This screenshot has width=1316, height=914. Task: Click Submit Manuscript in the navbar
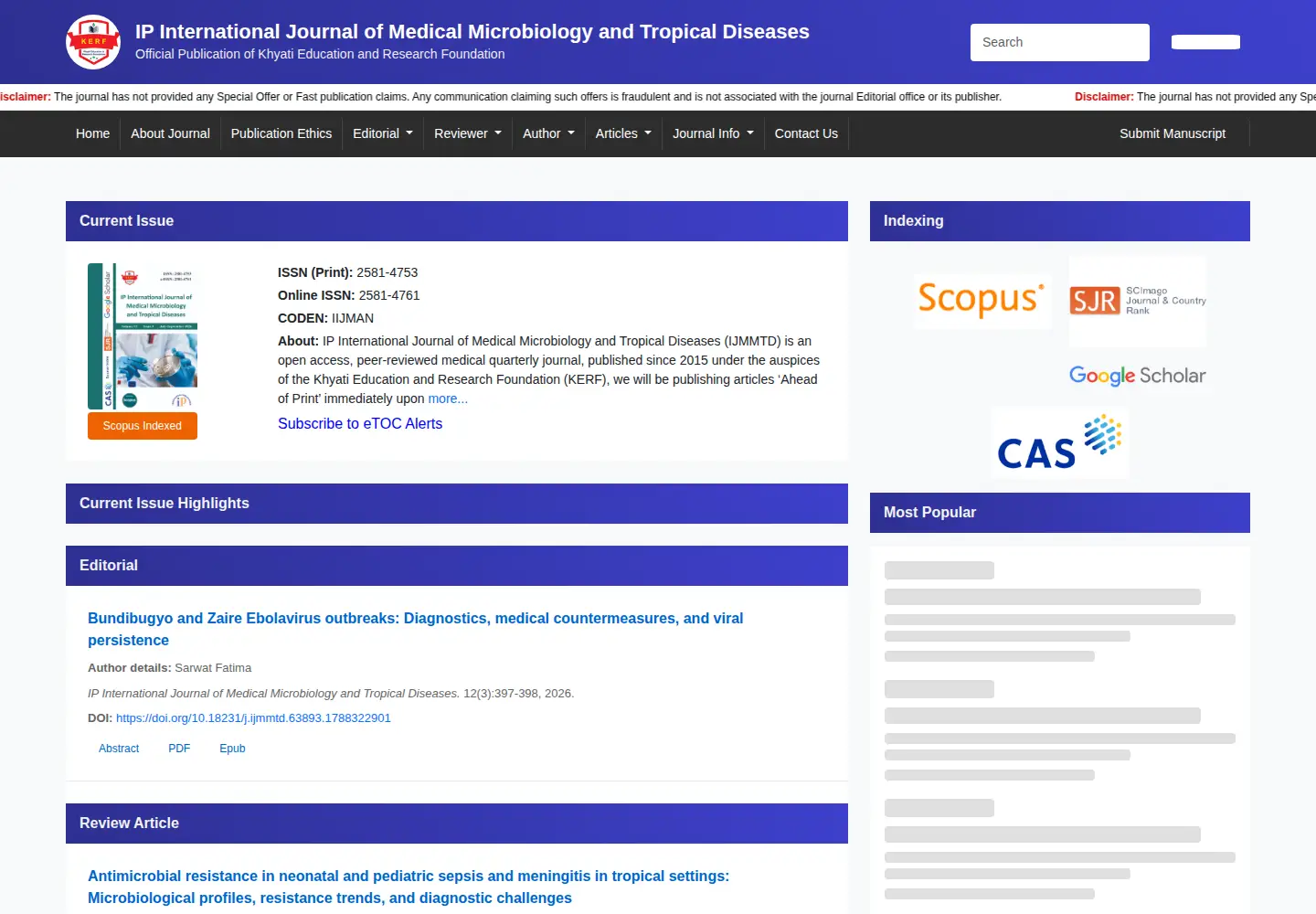[1173, 133]
